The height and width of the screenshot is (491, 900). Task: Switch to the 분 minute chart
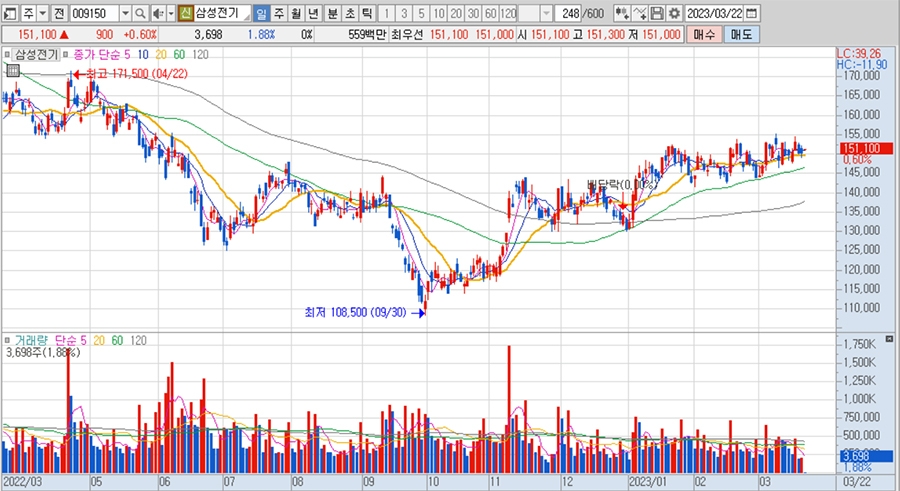[x=332, y=13]
